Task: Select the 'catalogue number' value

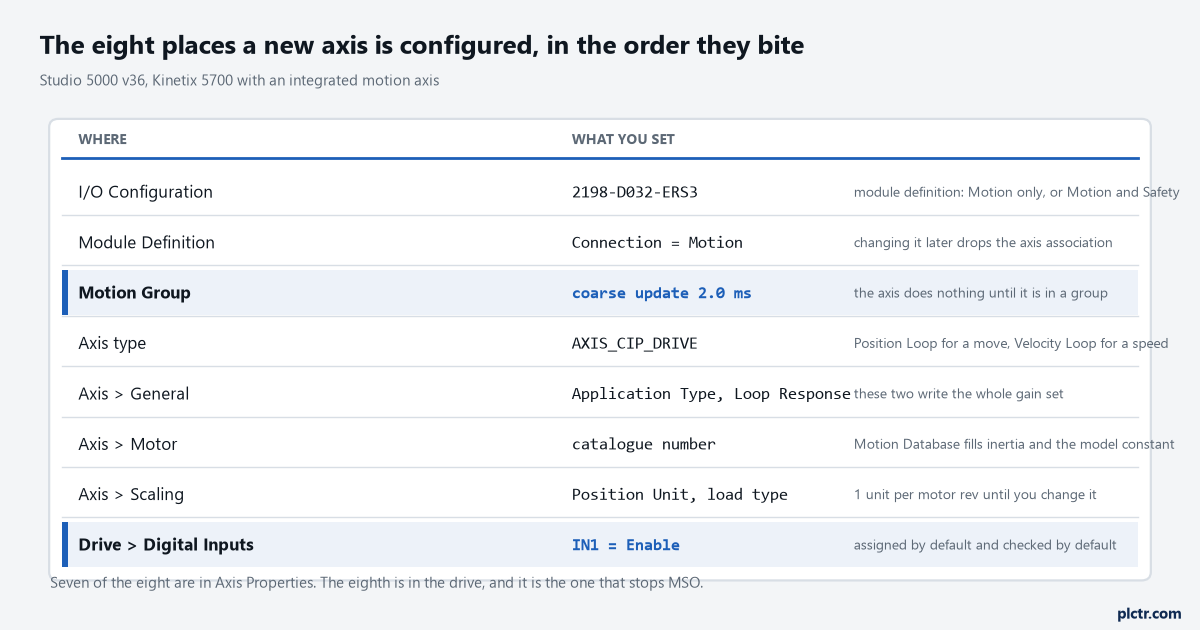Action: [x=644, y=444]
